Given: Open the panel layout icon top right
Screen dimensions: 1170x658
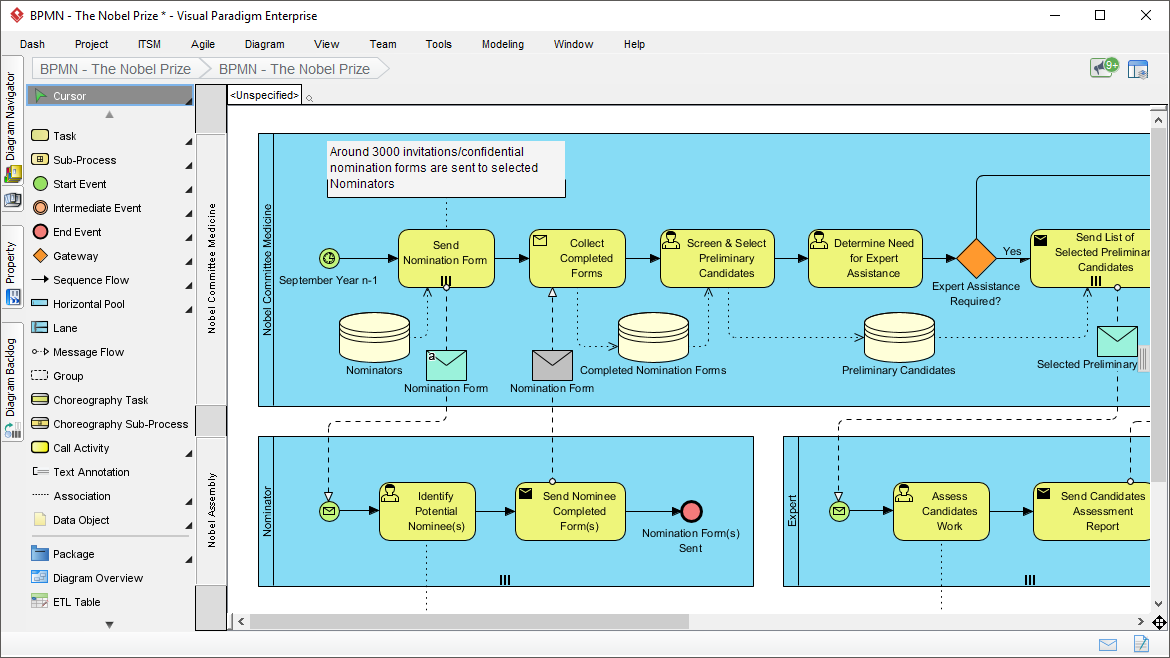Looking at the screenshot, I should point(1138,69).
